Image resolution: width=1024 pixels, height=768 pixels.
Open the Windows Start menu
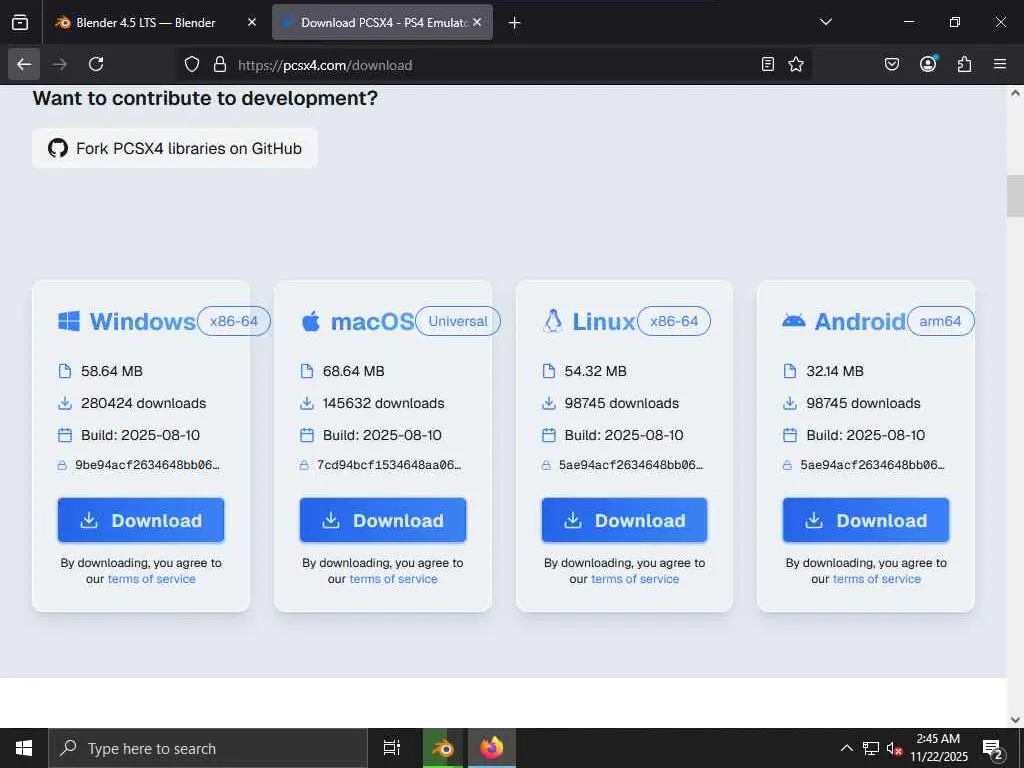point(24,748)
